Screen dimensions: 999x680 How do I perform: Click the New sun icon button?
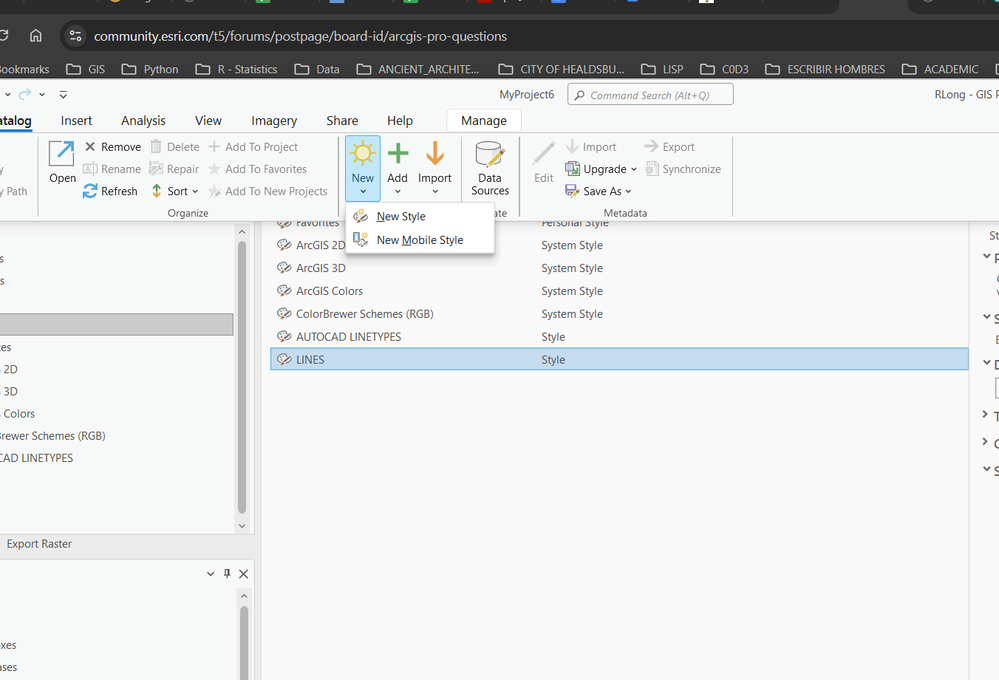(x=363, y=154)
